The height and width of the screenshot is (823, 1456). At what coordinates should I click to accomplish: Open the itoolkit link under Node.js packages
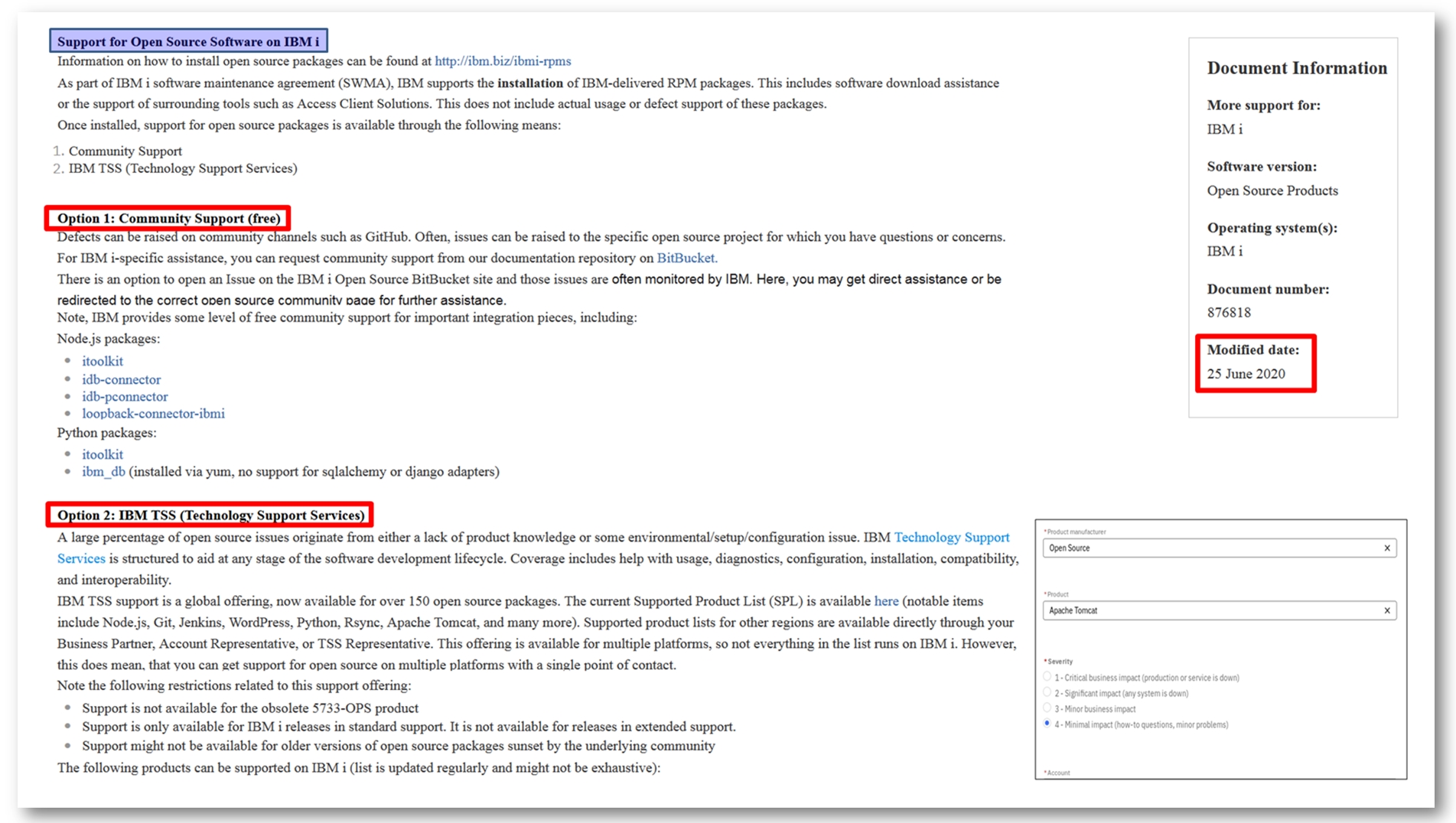[103, 361]
